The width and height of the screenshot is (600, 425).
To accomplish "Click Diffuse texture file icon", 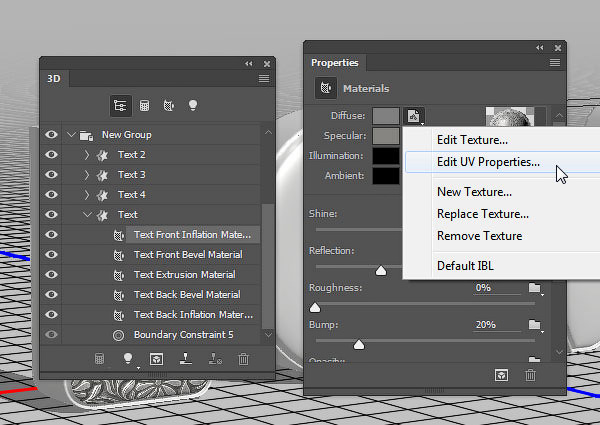I will pyautogui.click(x=415, y=116).
